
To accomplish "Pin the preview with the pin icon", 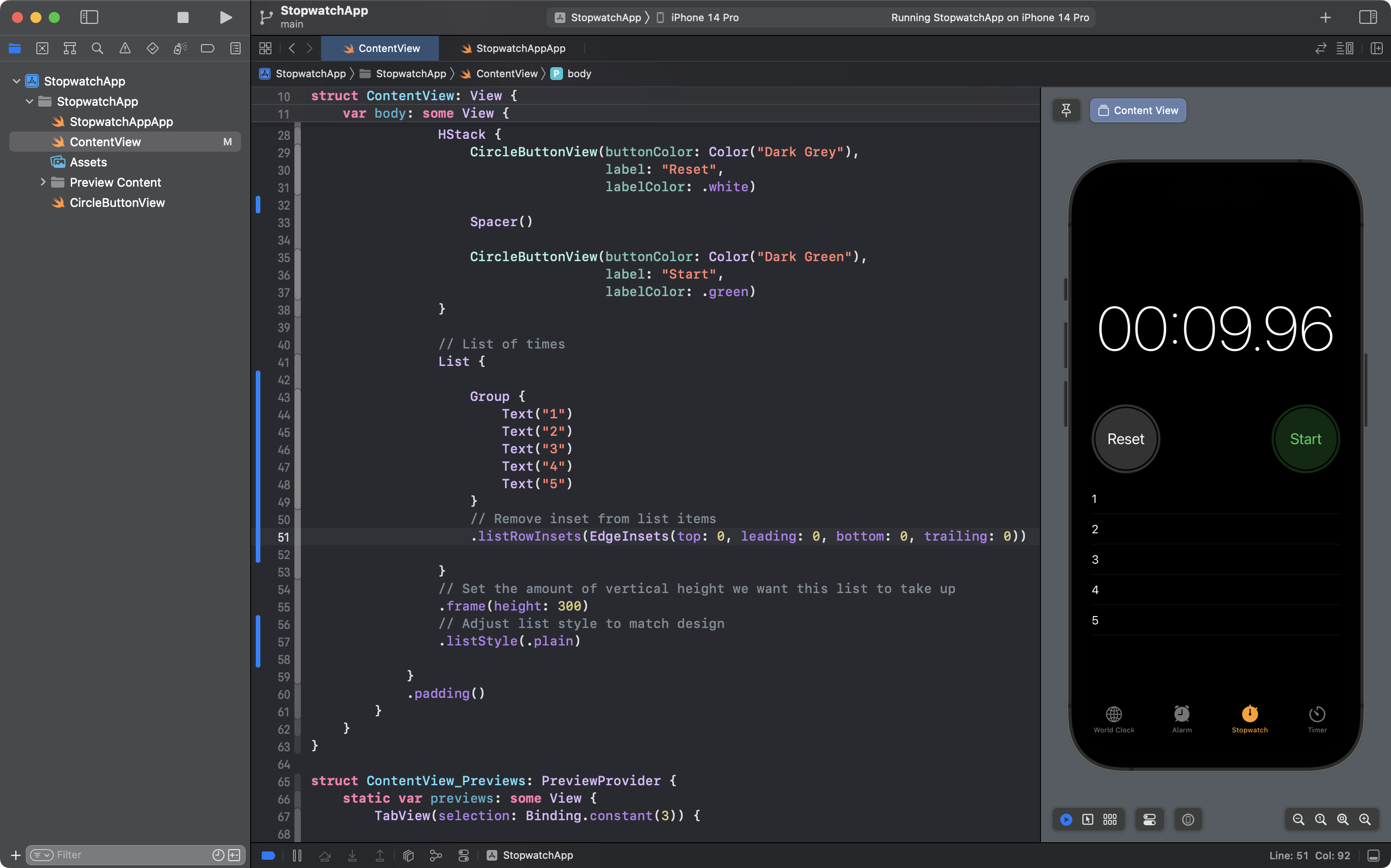I will (x=1066, y=110).
